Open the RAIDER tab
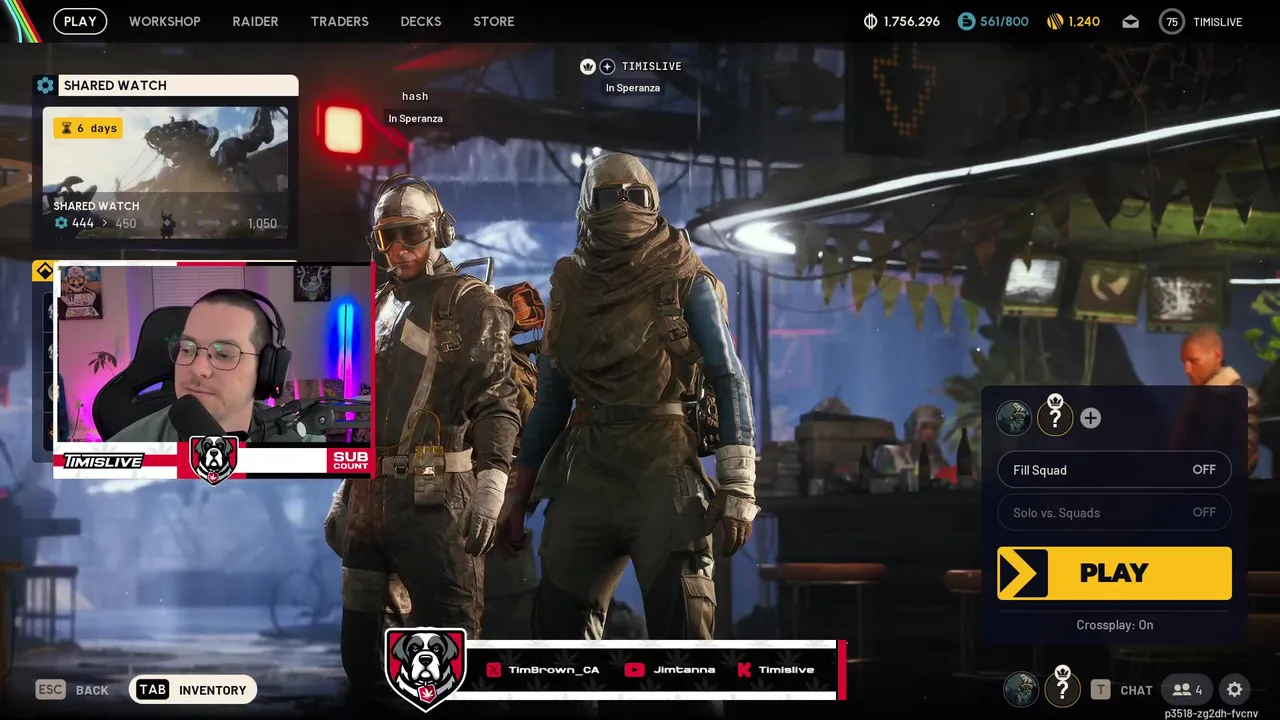 click(255, 21)
